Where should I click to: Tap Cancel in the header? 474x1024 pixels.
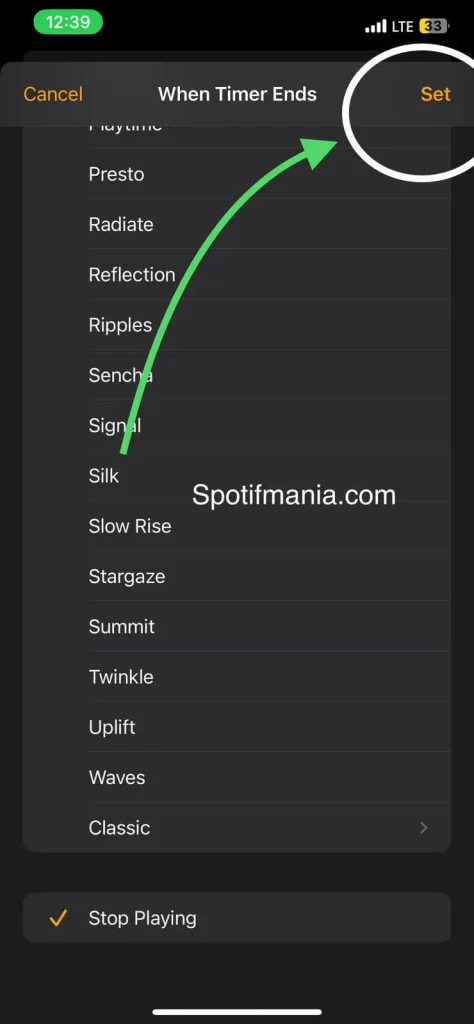click(x=53, y=94)
